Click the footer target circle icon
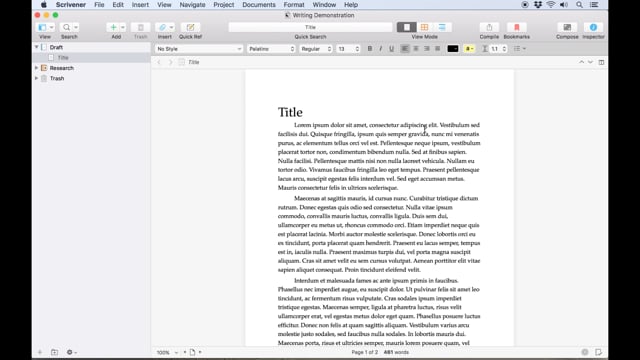 [x=584, y=352]
